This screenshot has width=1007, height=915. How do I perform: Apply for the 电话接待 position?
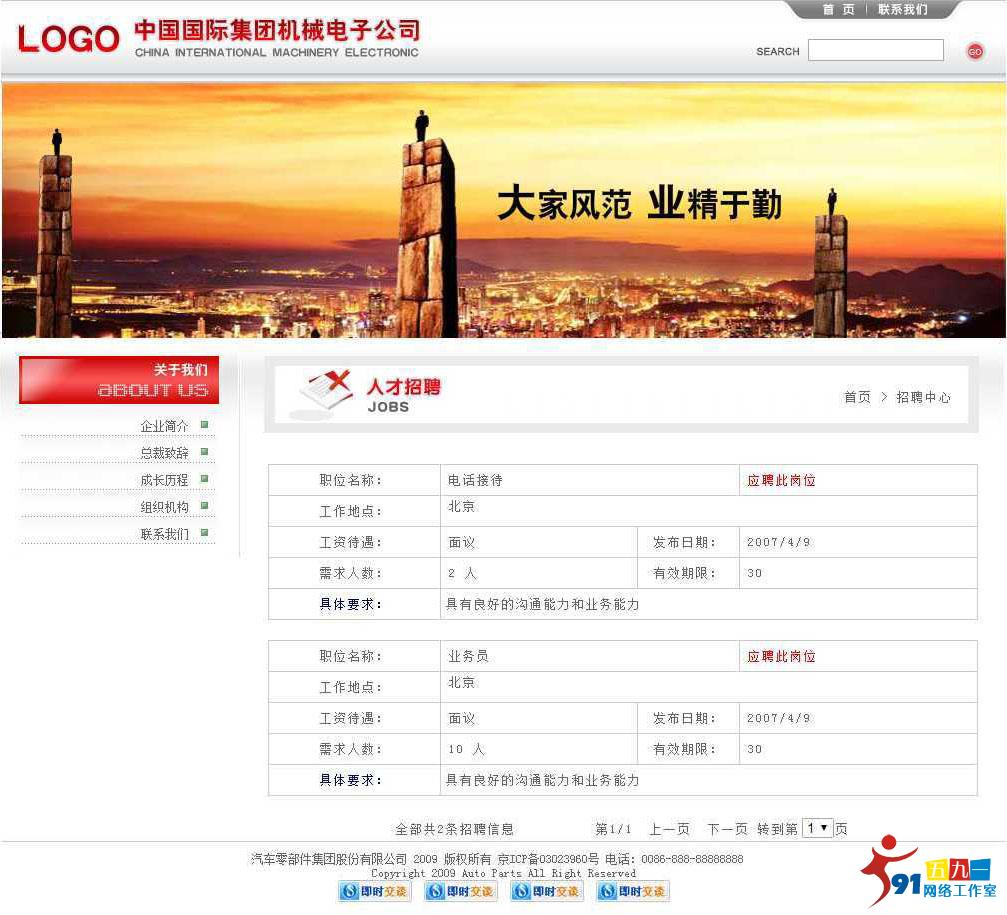[x=781, y=480]
